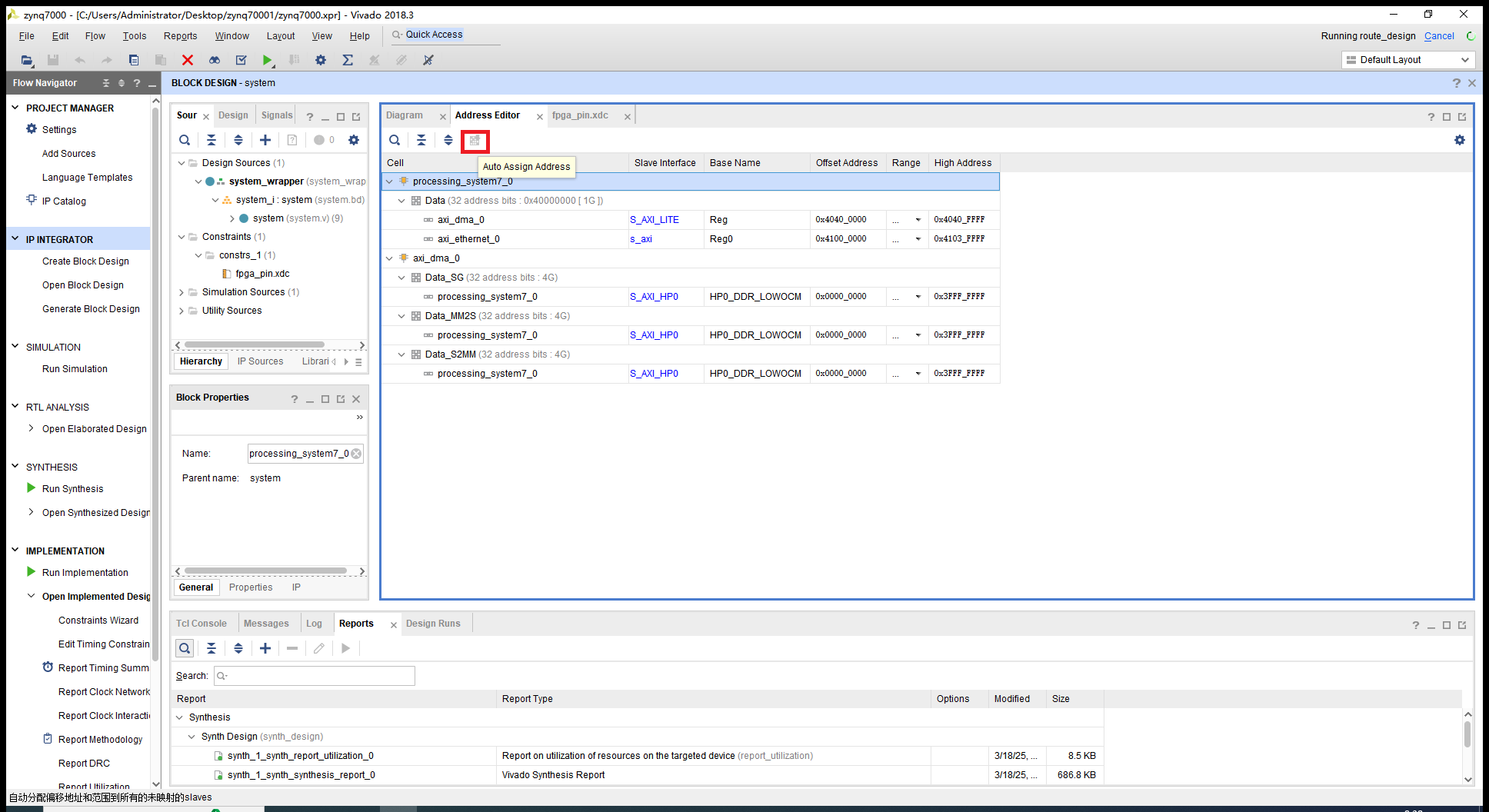Expand Open Elaborated Design in Flow Navigator

point(31,428)
